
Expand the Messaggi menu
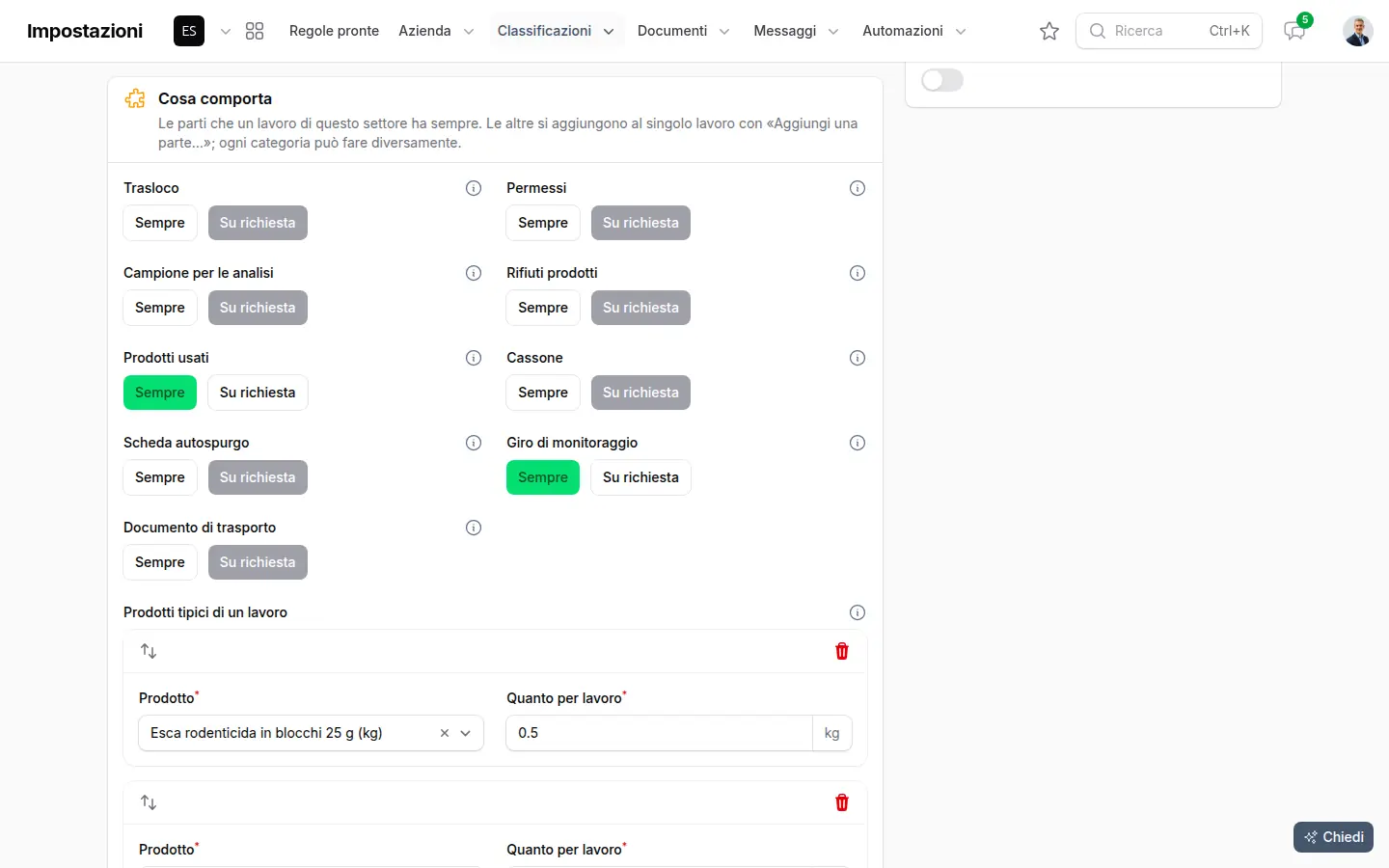click(796, 31)
